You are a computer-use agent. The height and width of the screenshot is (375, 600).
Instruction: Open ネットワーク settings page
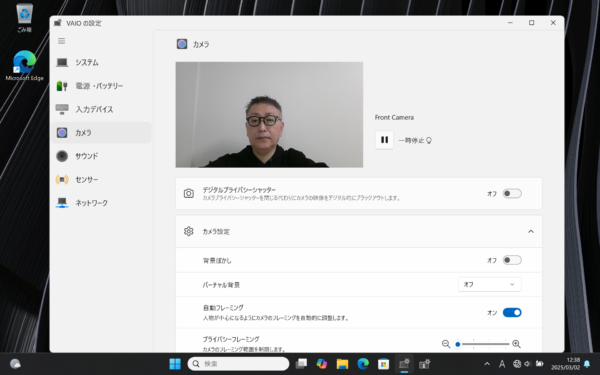coord(102,202)
